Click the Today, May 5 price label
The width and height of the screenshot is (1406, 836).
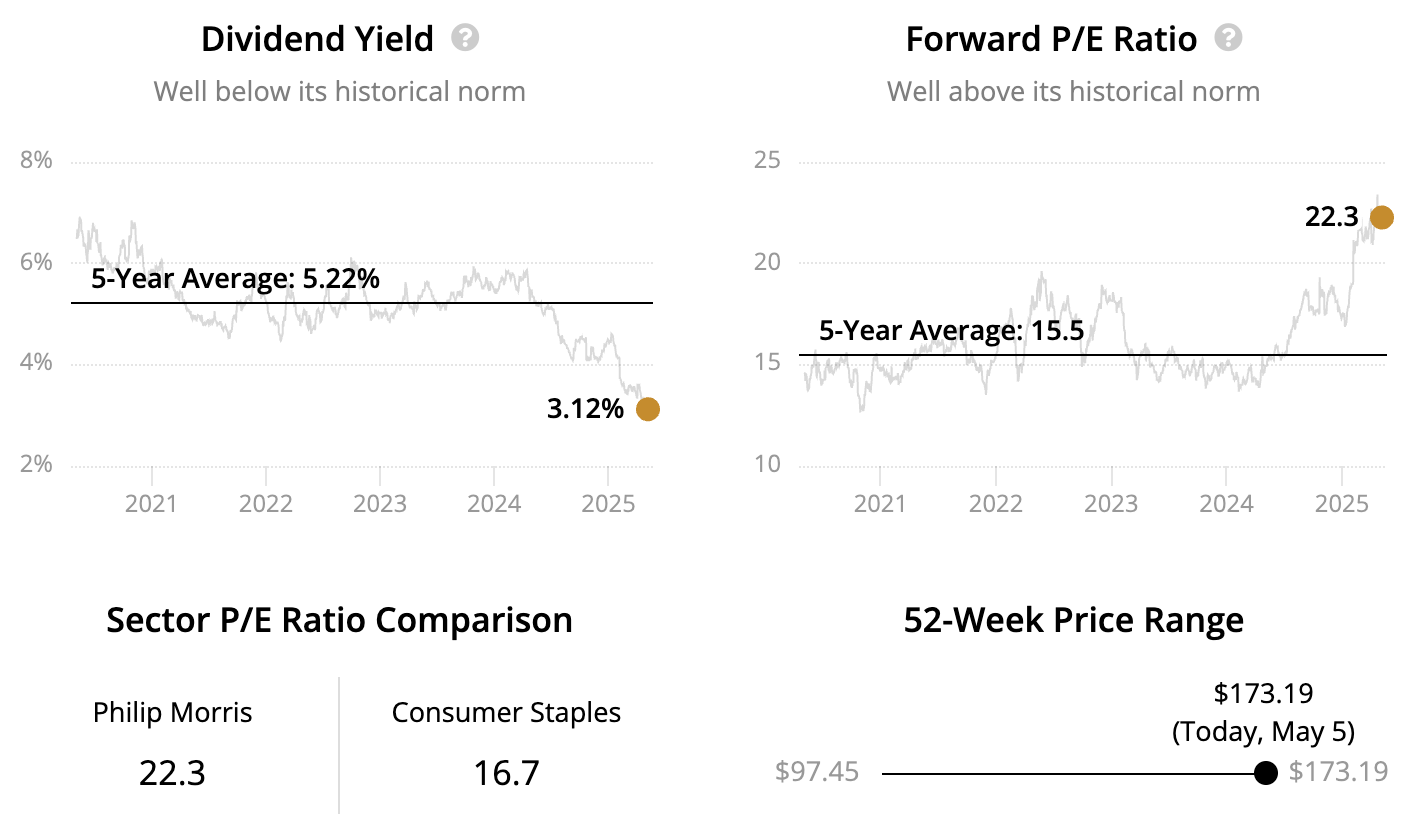(1263, 732)
